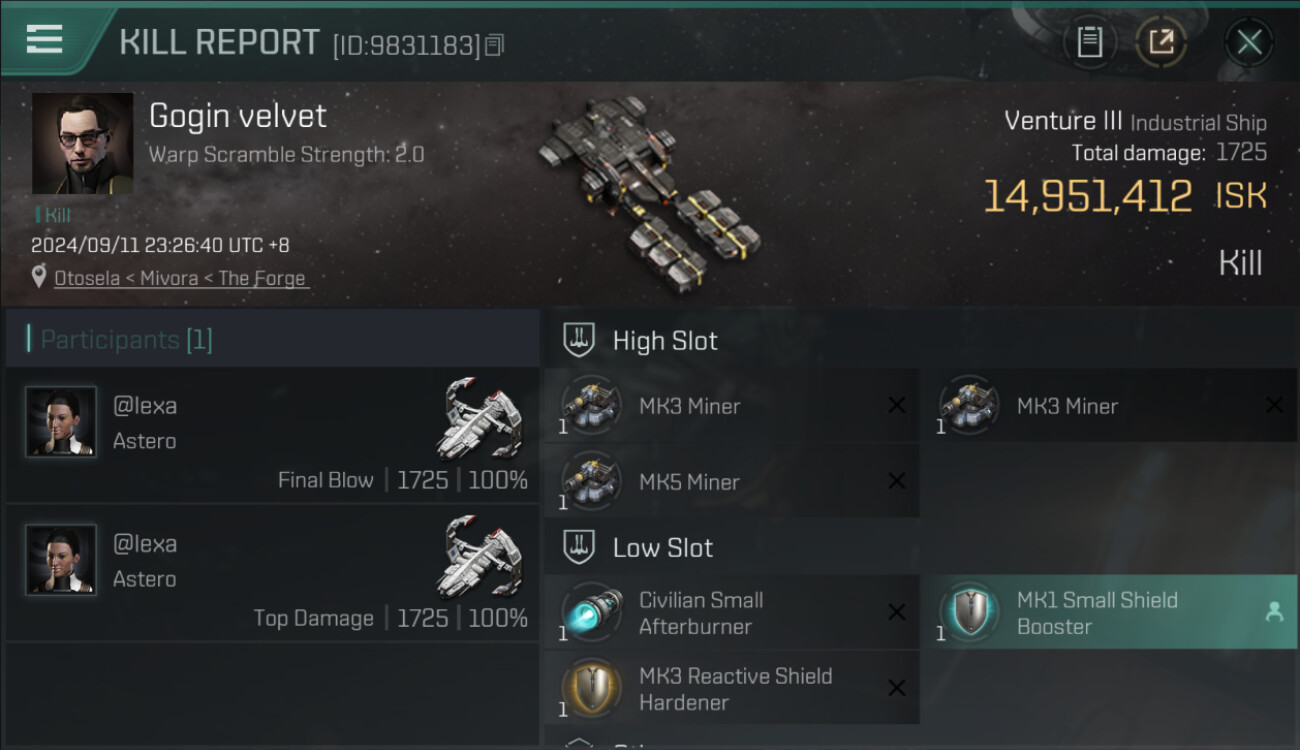Screen dimensions: 1300x750
Task: Open Top Damage participant @lexa portrait
Action: [61, 560]
